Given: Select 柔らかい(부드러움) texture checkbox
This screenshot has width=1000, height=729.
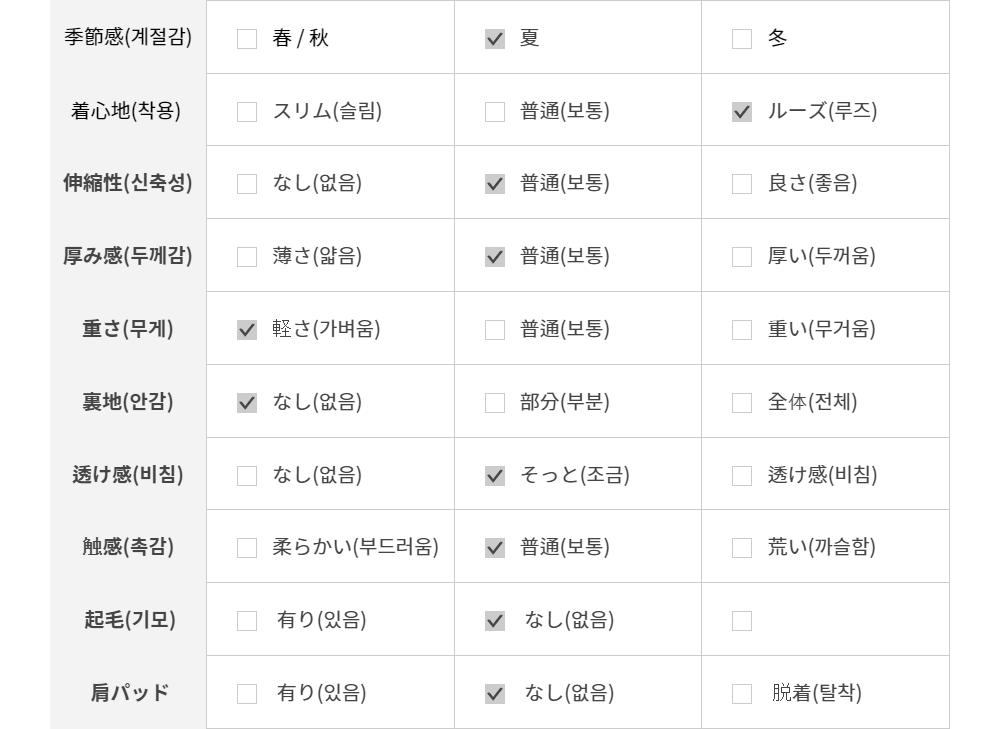Looking at the screenshot, I should point(247,548).
